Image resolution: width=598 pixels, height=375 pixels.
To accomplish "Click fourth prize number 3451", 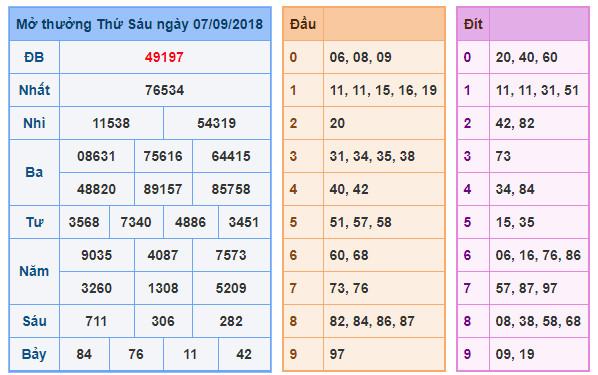I will (244, 222).
